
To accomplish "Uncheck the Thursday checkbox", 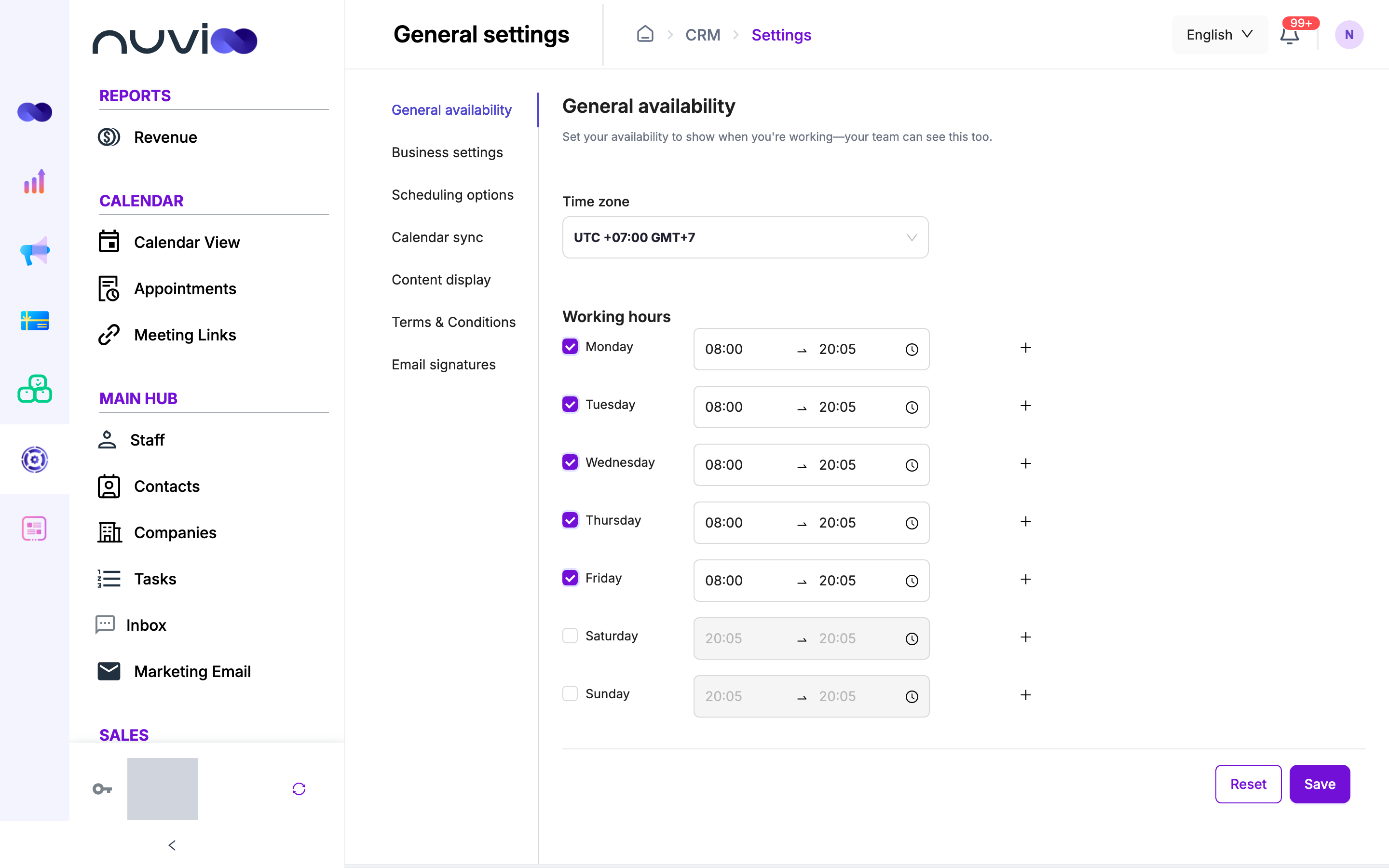I will [x=570, y=520].
